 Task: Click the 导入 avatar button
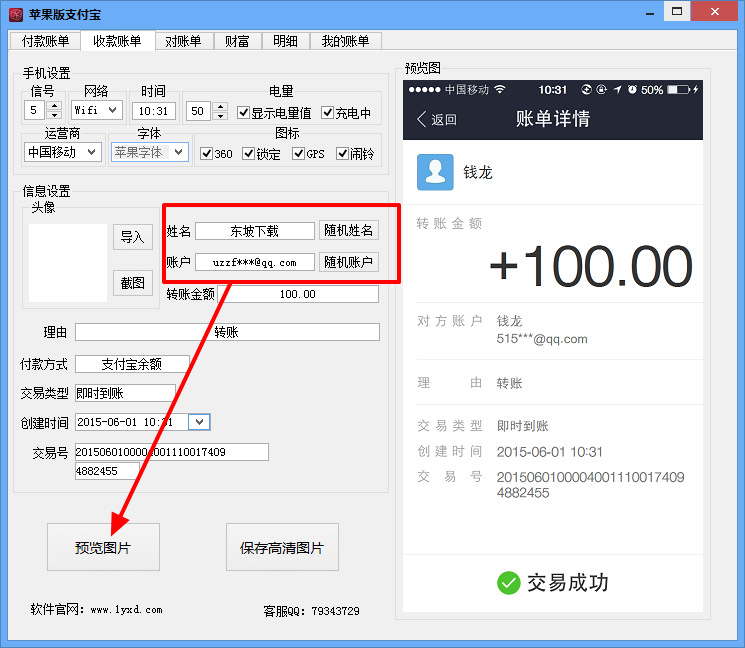tap(133, 237)
